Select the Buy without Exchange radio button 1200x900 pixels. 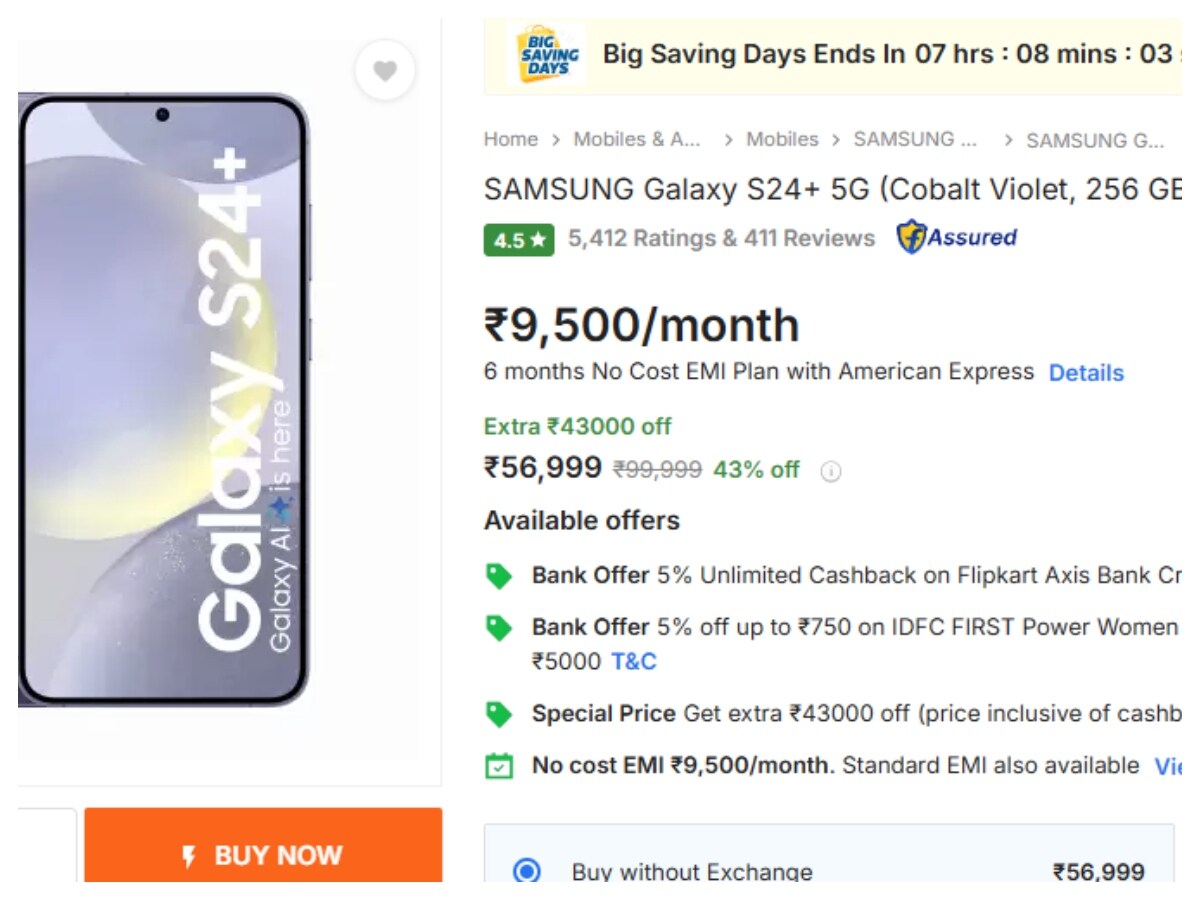coord(526,871)
